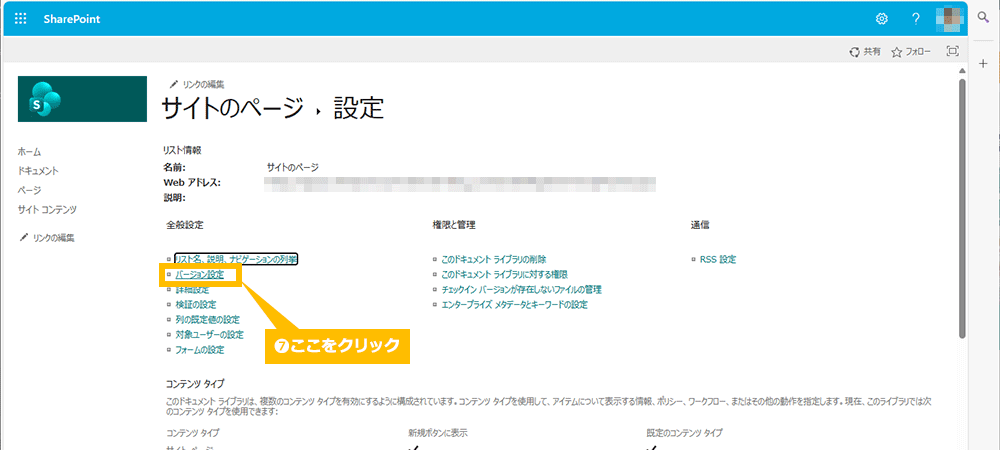
Task: Click the SharePoint site logo
Action: tap(82, 99)
